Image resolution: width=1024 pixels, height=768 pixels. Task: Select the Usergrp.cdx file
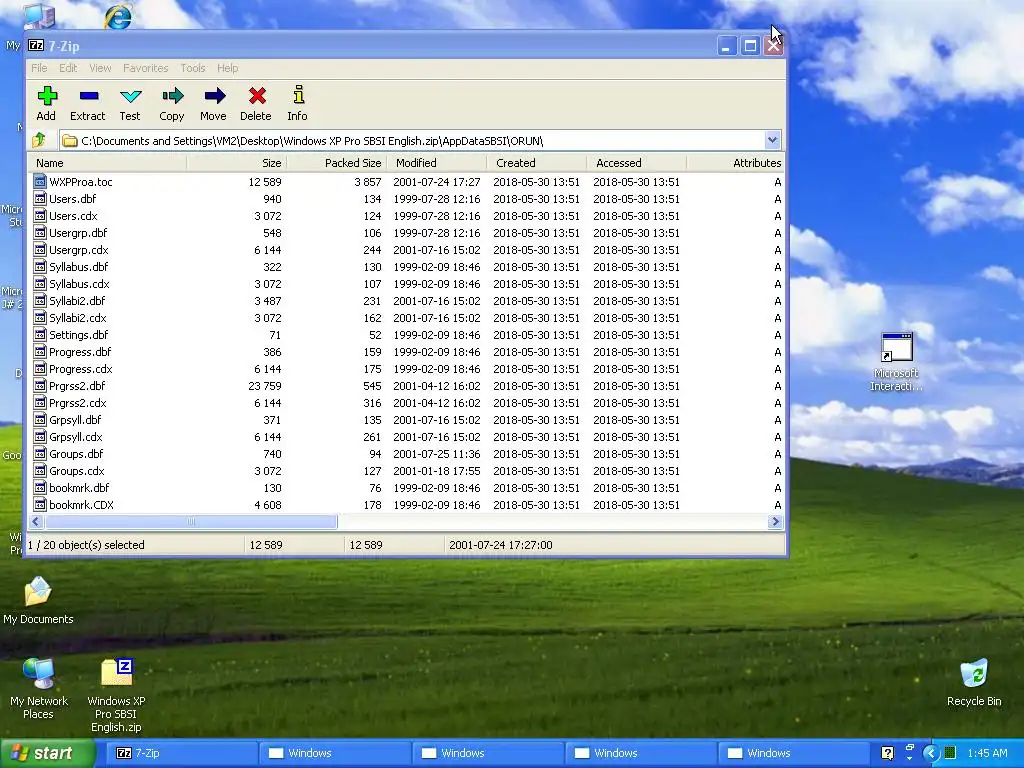tap(406, 249)
